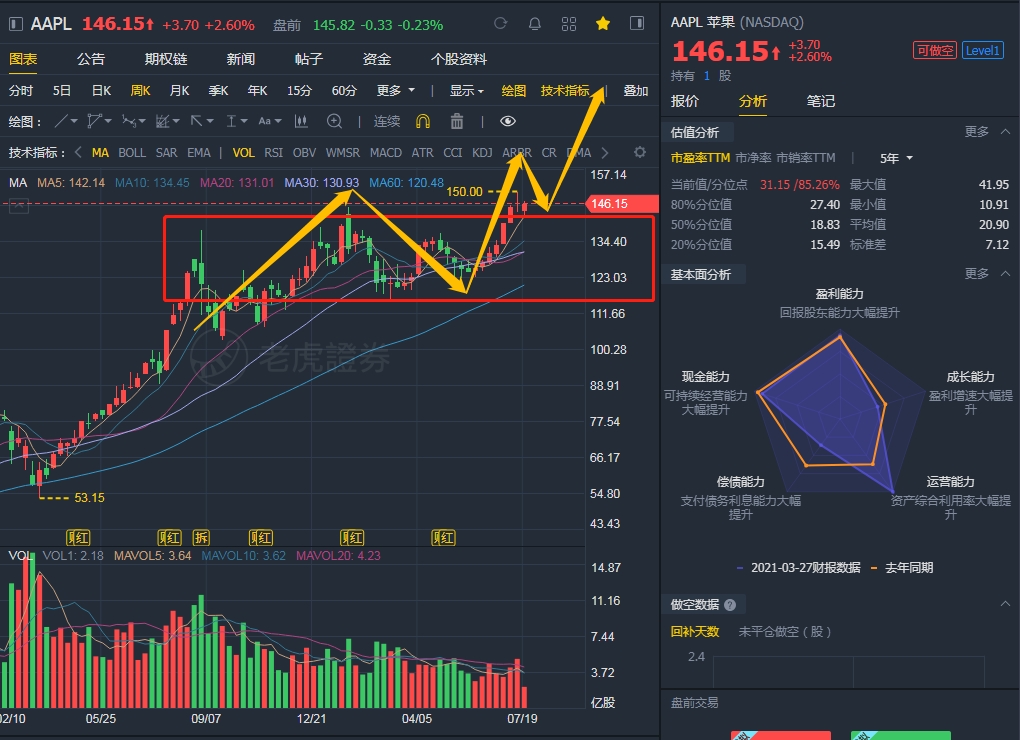The image size is (1020, 740).
Task: Switch to the 资金 tab
Action: 377,59
